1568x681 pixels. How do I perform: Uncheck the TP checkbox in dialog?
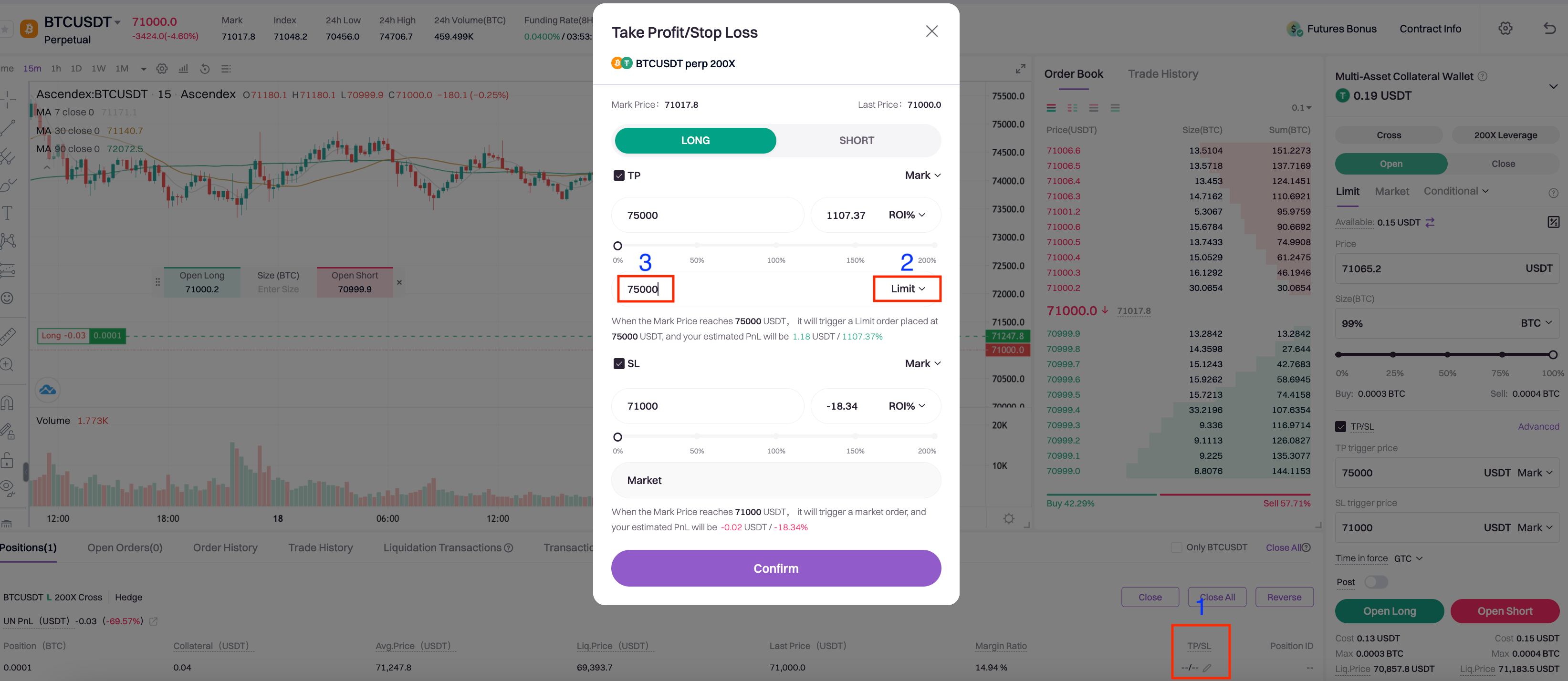[618, 175]
